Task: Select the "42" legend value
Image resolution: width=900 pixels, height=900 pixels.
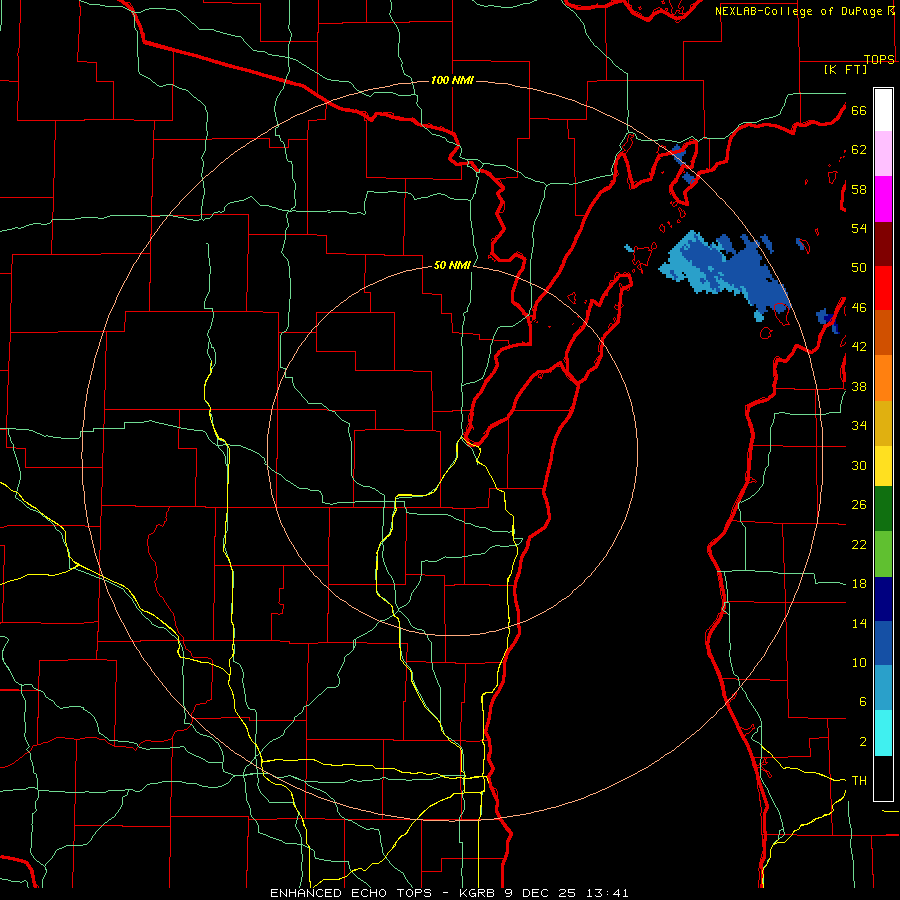Action: 859,347
